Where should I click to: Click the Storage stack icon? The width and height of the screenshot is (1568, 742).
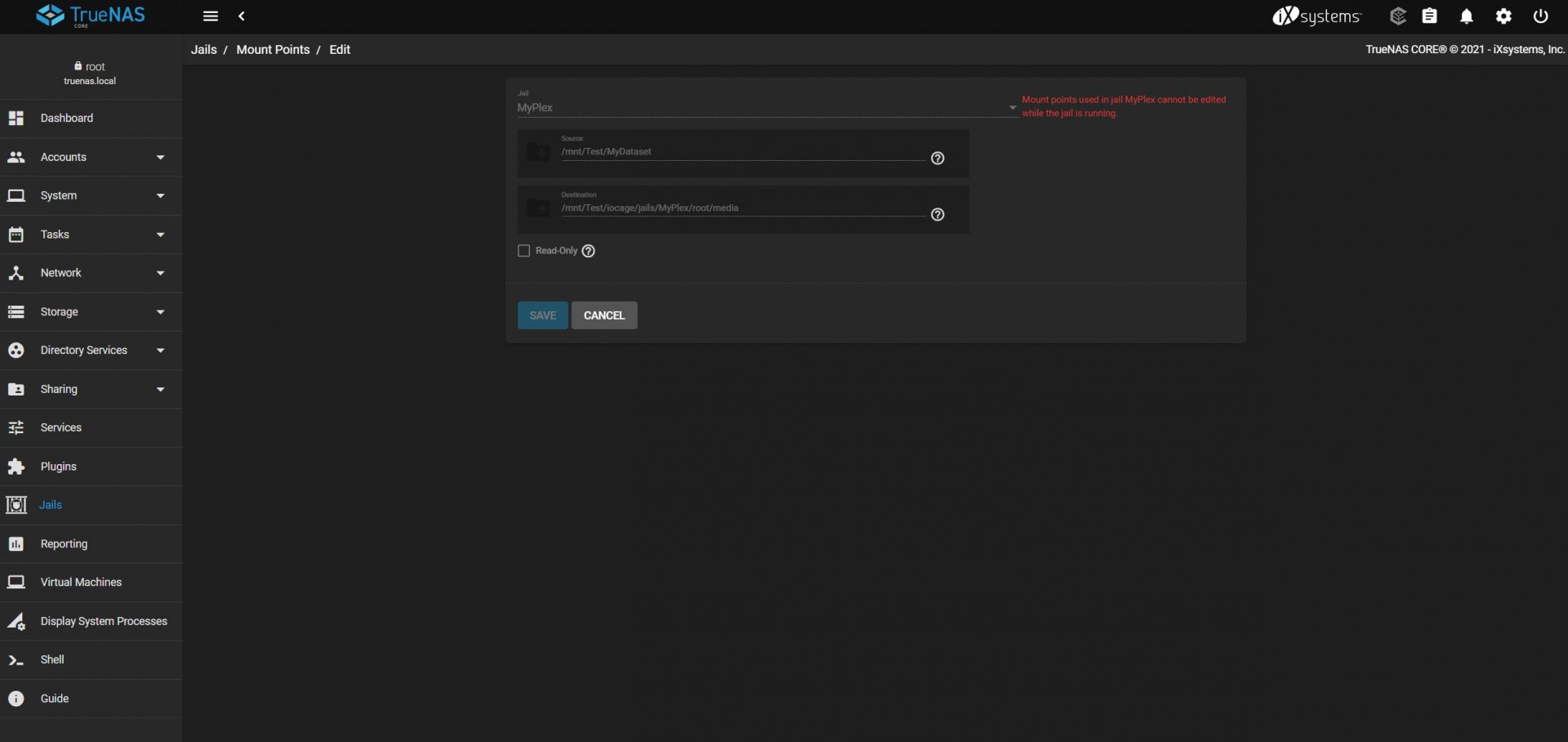[x=16, y=312]
